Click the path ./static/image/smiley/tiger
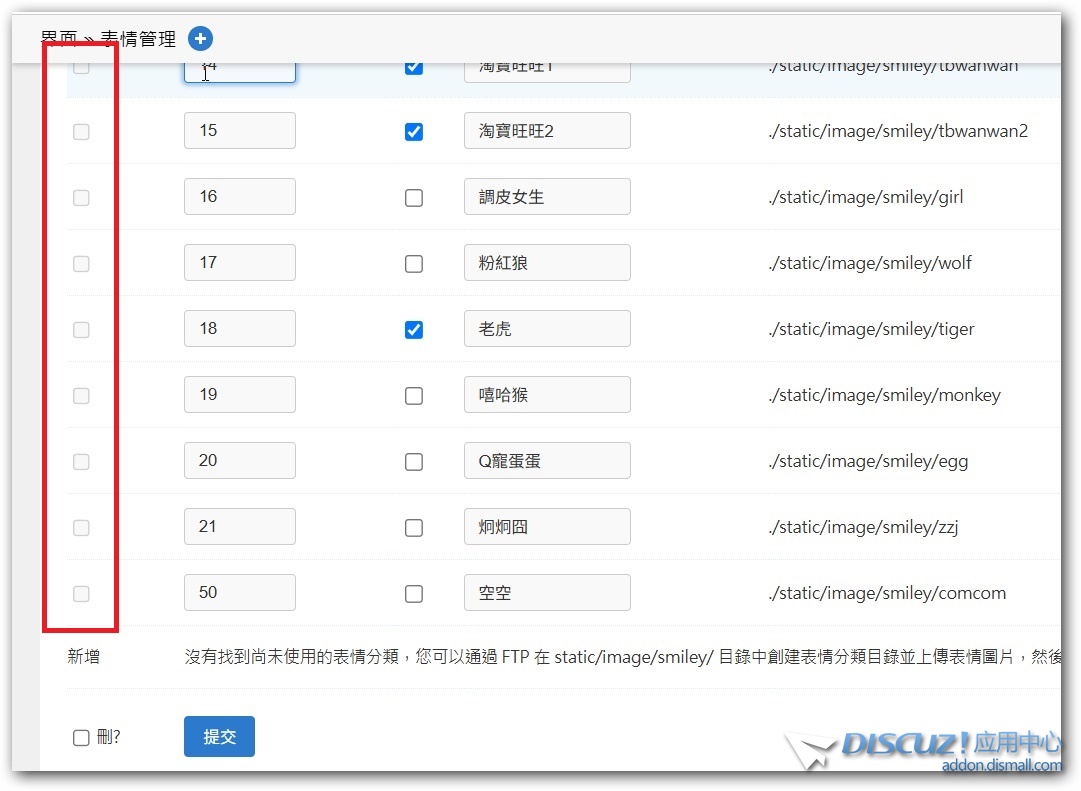Screen dimensions: 1081x791 [871, 329]
